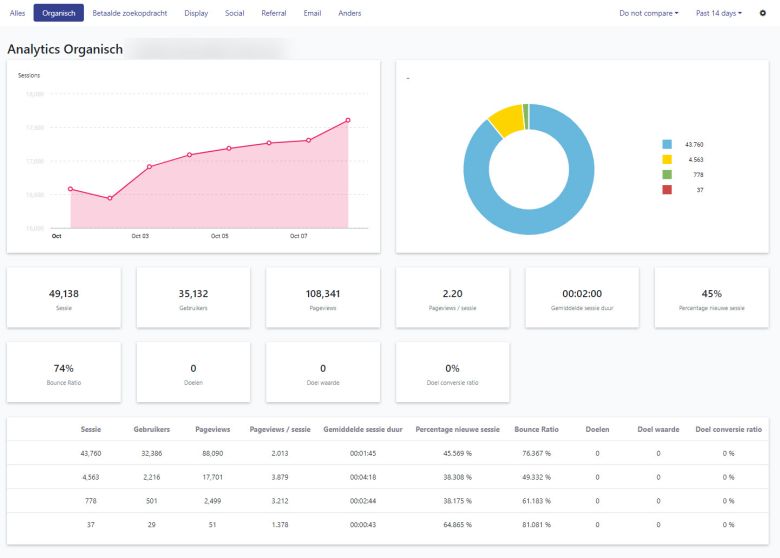
Task: Click the blue legend swatch for 43,760
Action: tap(667, 144)
